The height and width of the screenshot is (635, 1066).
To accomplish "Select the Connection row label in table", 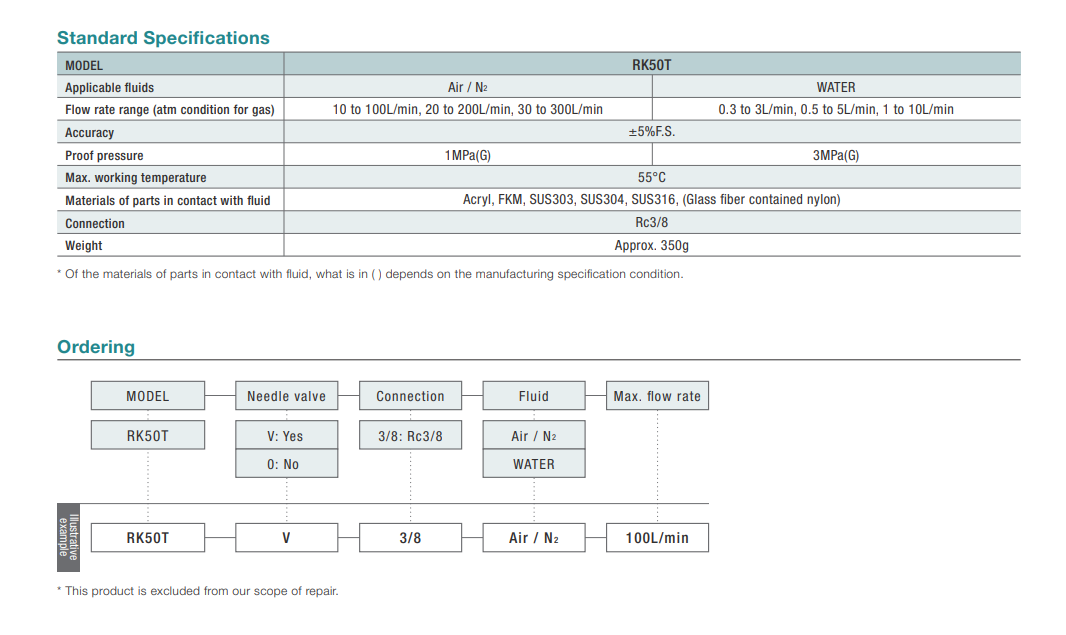I will point(95,224).
